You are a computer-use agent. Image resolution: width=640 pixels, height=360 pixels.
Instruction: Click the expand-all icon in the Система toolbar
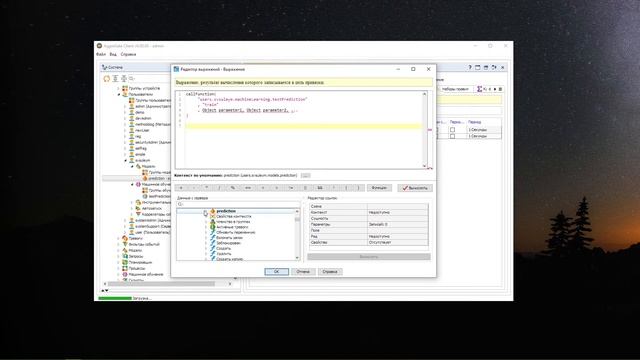[x=116, y=78]
